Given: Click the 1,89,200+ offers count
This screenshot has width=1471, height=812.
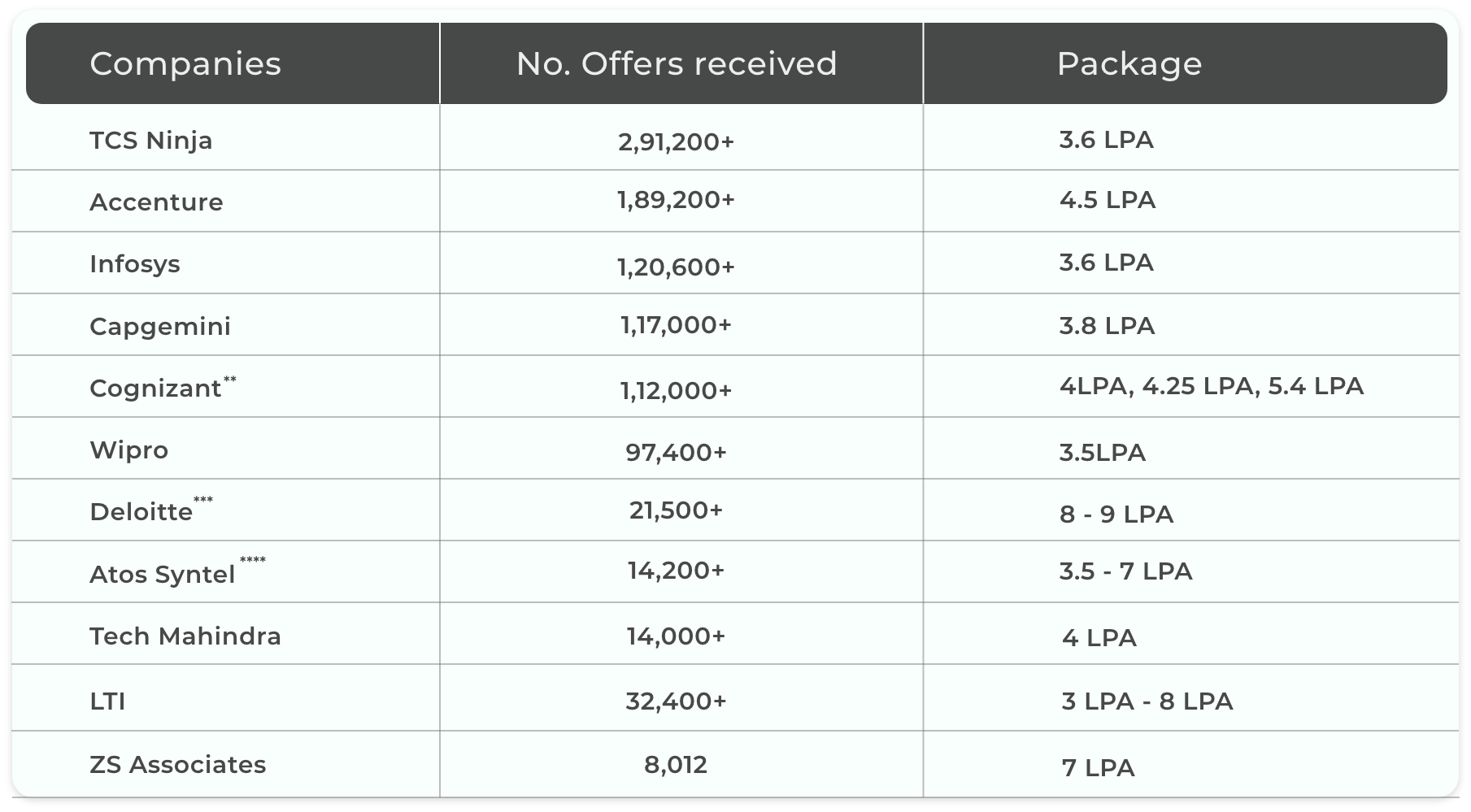Looking at the screenshot, I should [x=677, y=201].
